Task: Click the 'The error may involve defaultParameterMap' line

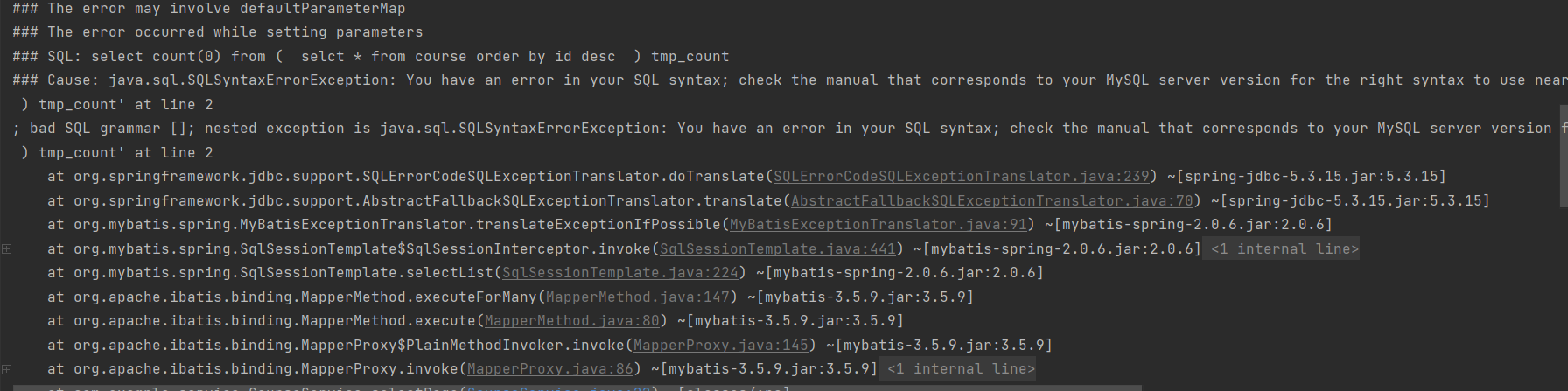Action: 209,9
